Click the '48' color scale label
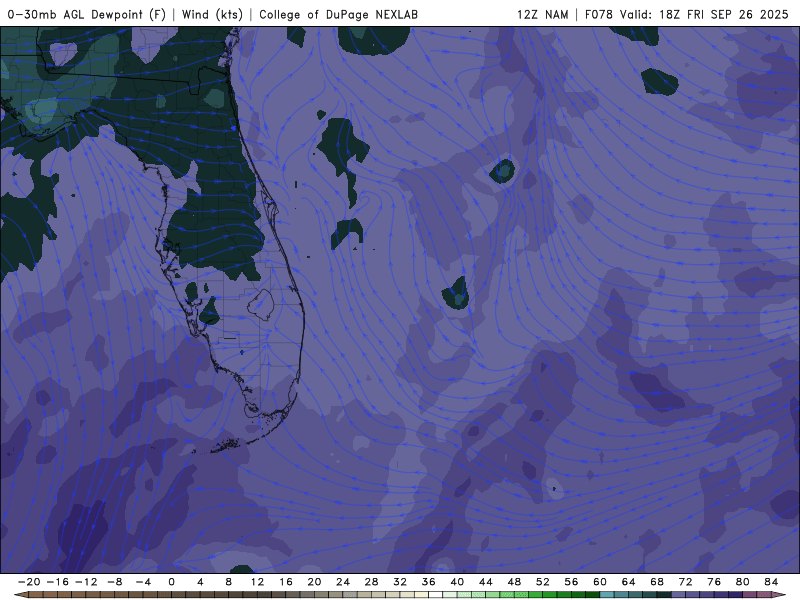This screenshot has height=600, width=800. 514,582
